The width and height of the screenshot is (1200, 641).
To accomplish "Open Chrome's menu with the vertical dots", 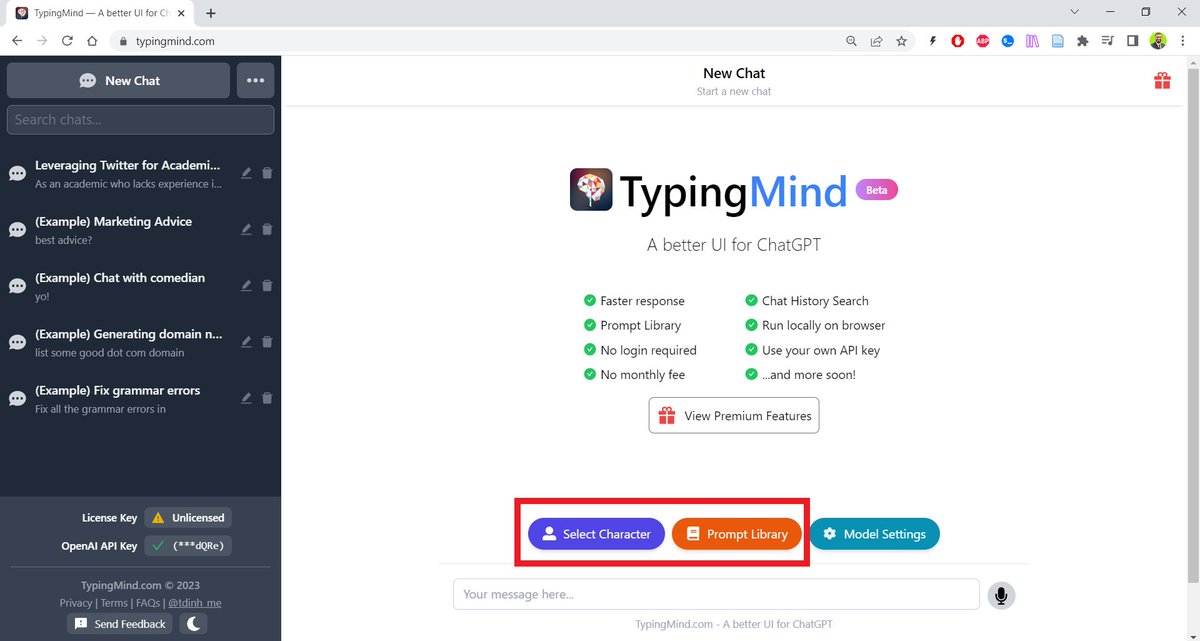I will tap(1182, 41).
